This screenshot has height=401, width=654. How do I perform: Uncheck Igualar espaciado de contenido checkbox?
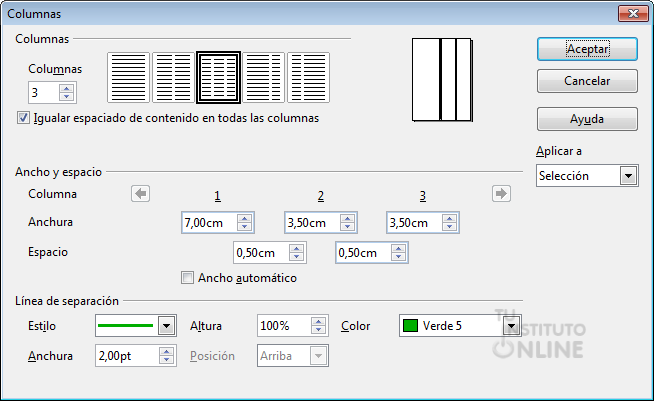pyautogui.click(x=24, y=118)
